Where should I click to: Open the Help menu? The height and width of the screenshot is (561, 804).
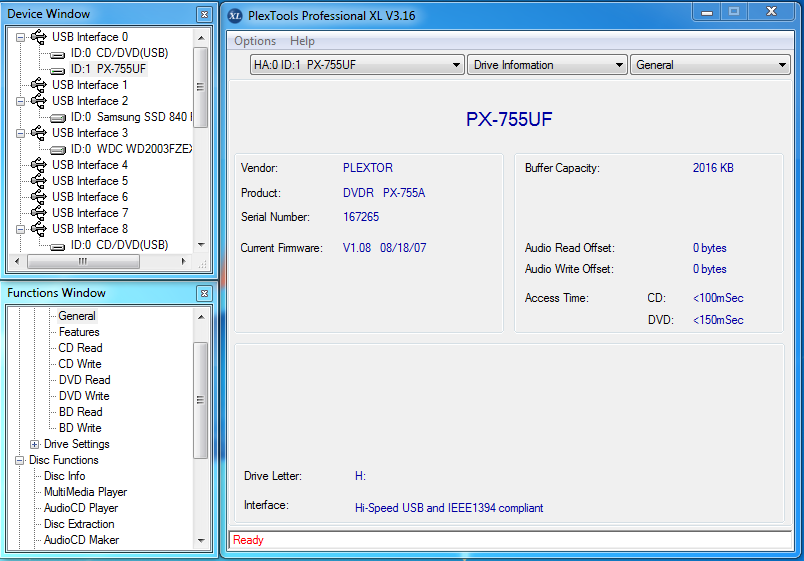(302, 41)
